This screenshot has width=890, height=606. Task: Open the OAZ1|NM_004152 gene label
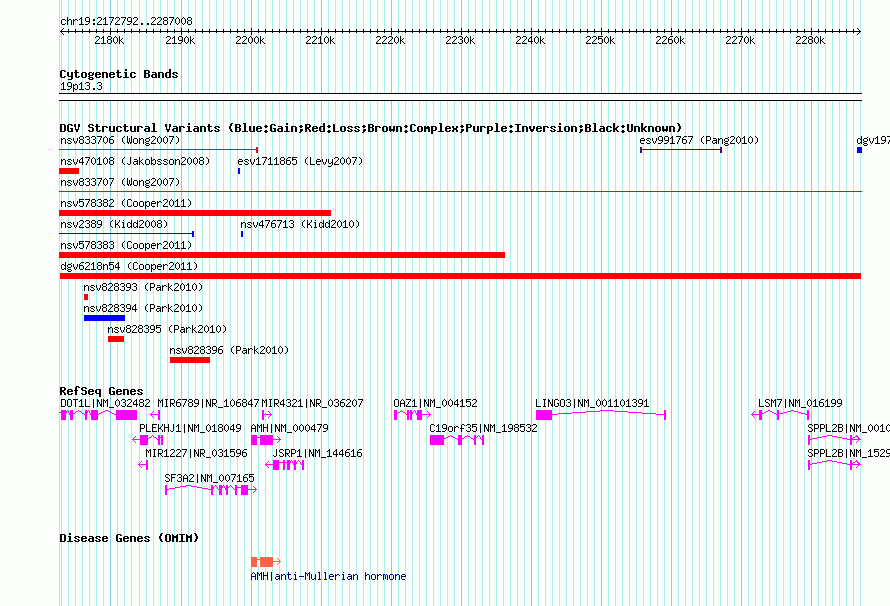[x=435, y=403]
